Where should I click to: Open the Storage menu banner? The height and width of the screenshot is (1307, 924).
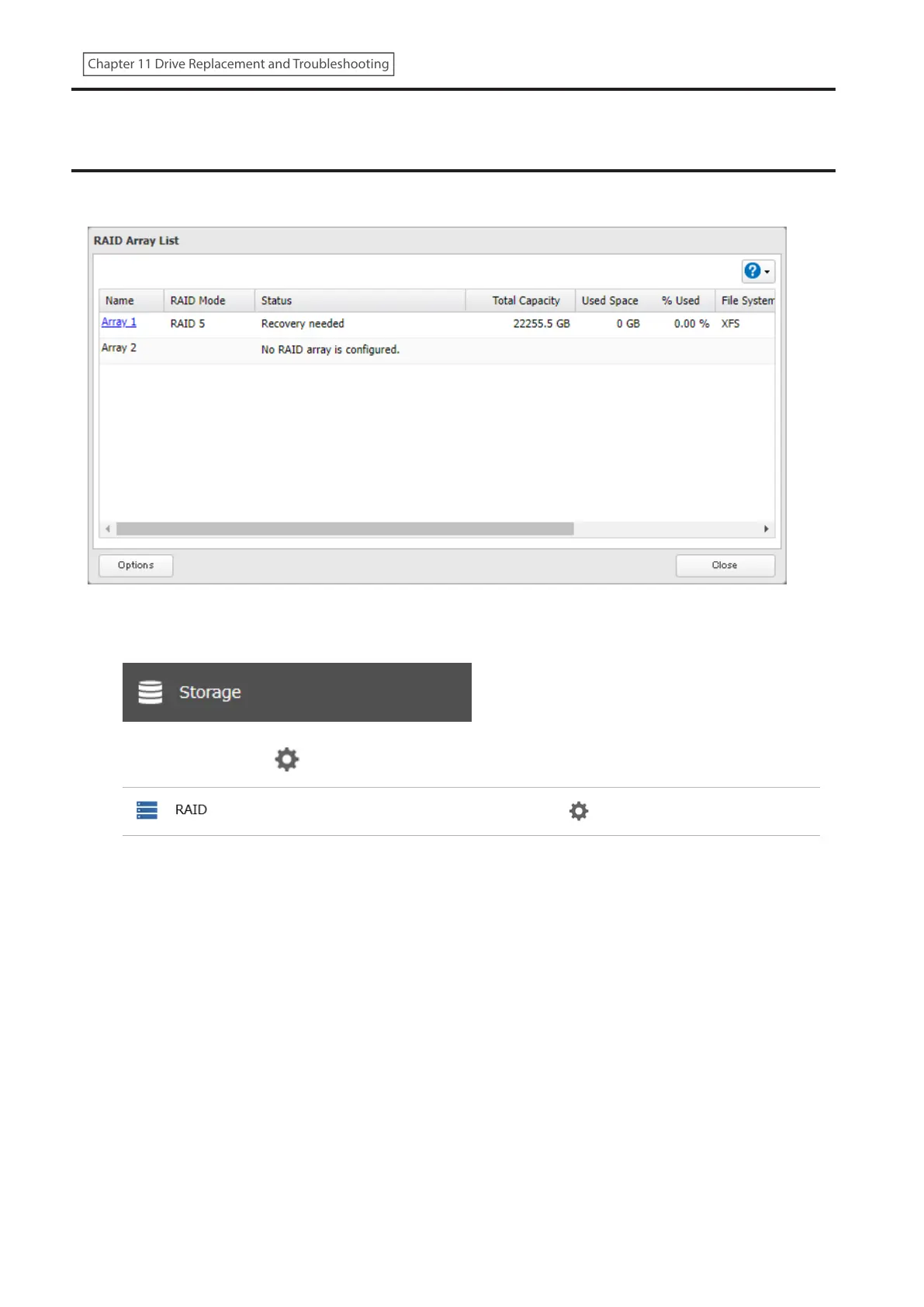pos(297,692)
